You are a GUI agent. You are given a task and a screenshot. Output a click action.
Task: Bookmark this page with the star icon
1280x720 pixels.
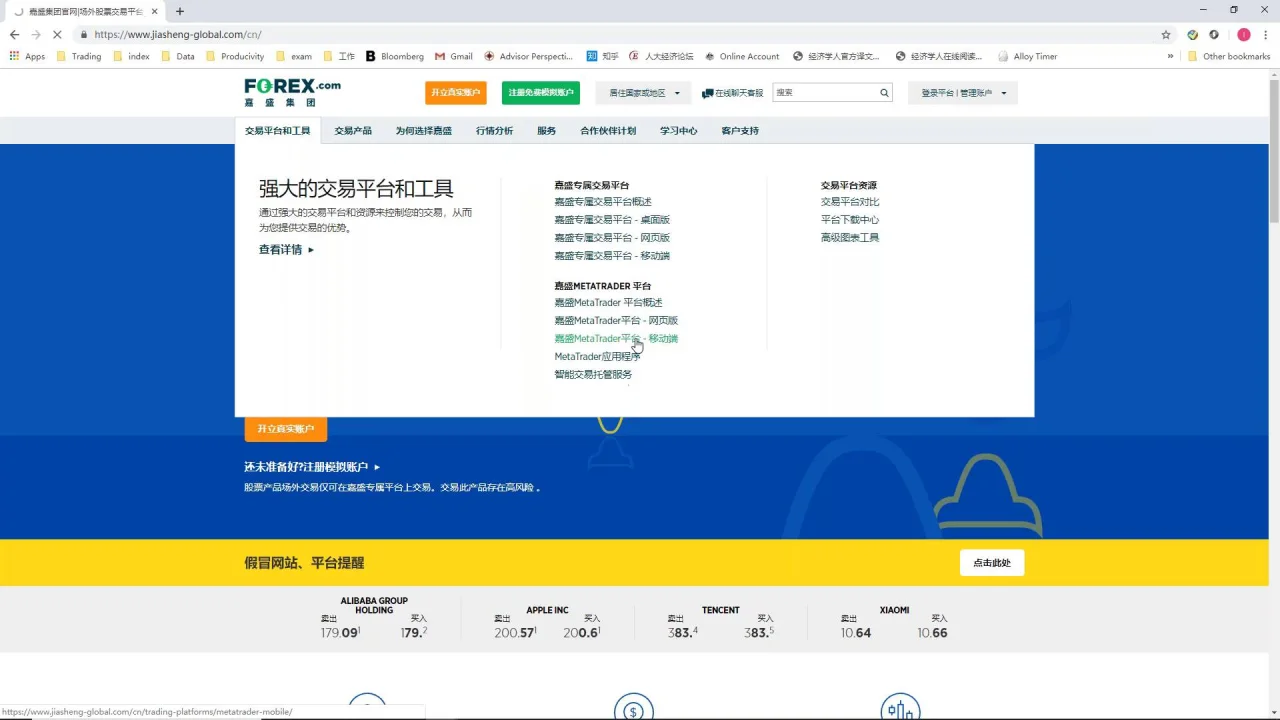pos(1166,34)
